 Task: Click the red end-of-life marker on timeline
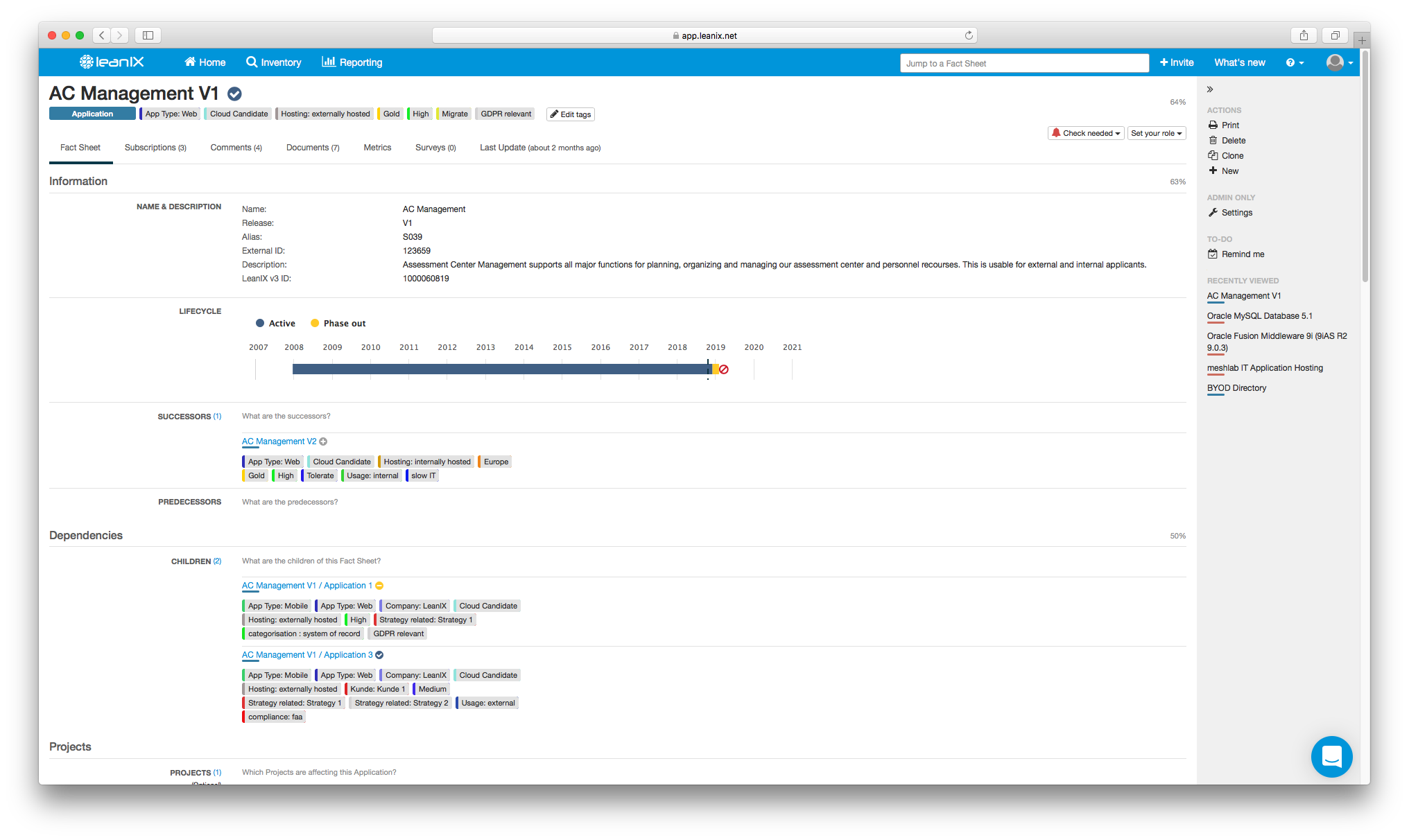(x=724, y=369)
